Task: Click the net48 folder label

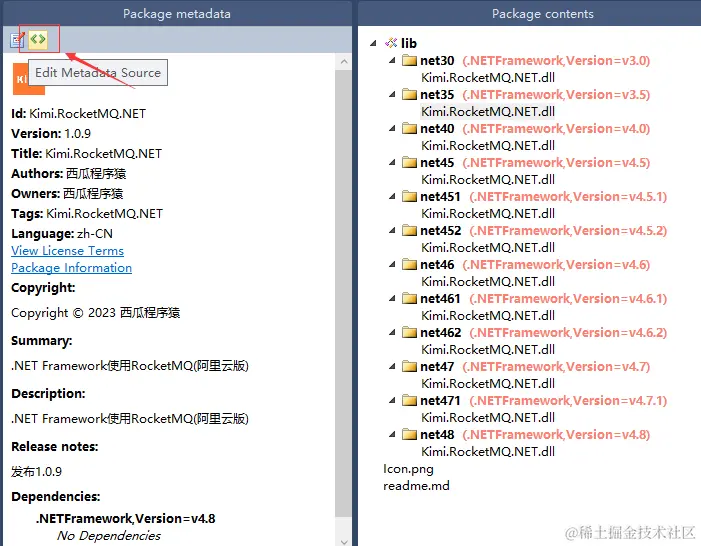Action: [437, 434]
